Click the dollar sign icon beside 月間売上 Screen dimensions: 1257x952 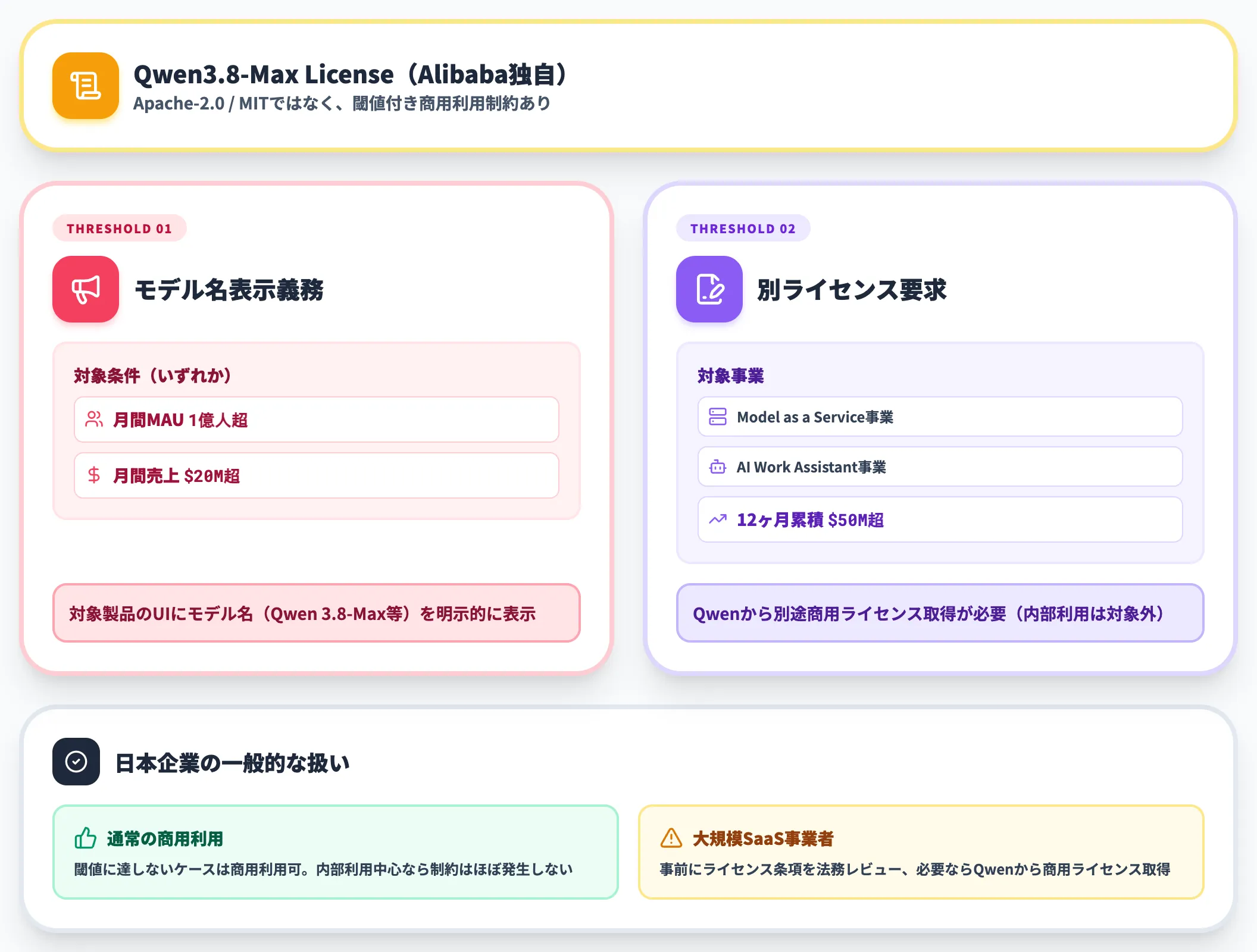coord(93,475)
